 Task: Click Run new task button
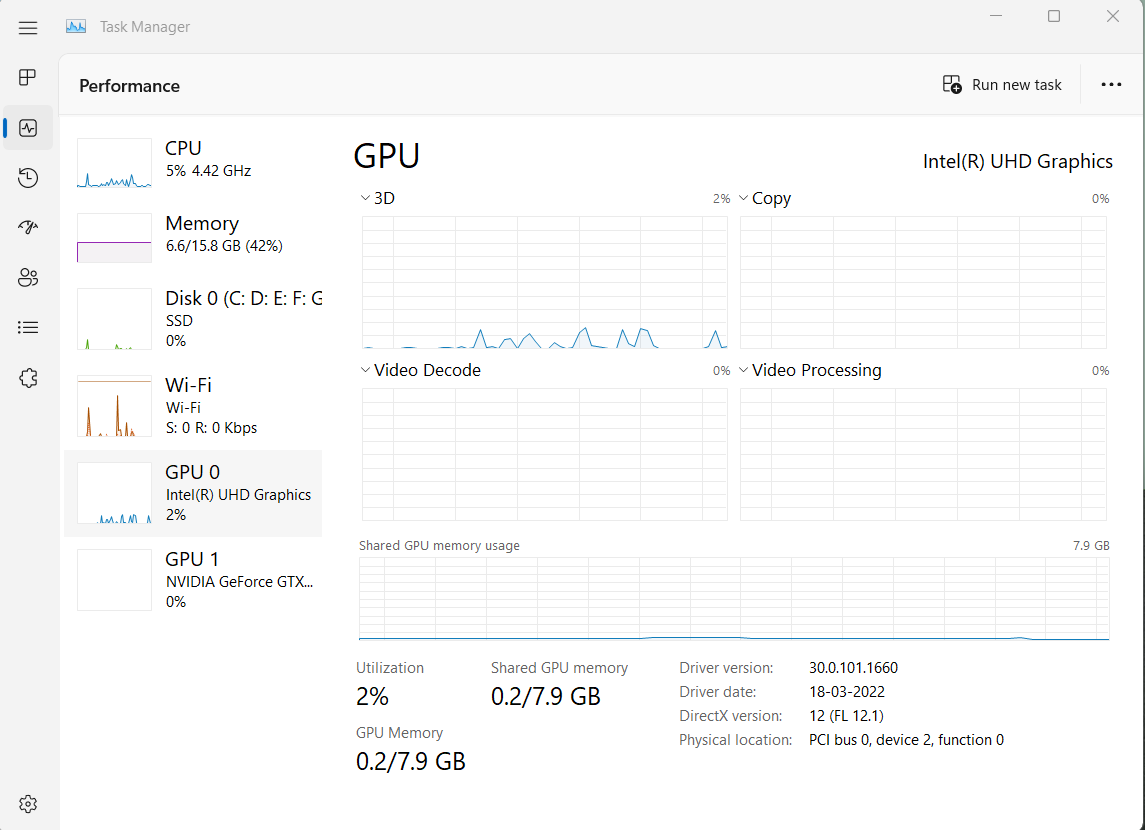tap(1002, 85)
